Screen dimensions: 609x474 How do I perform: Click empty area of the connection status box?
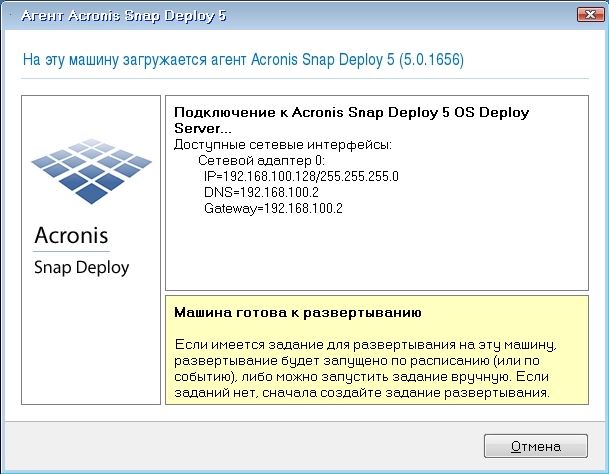(x=377, y=253)
